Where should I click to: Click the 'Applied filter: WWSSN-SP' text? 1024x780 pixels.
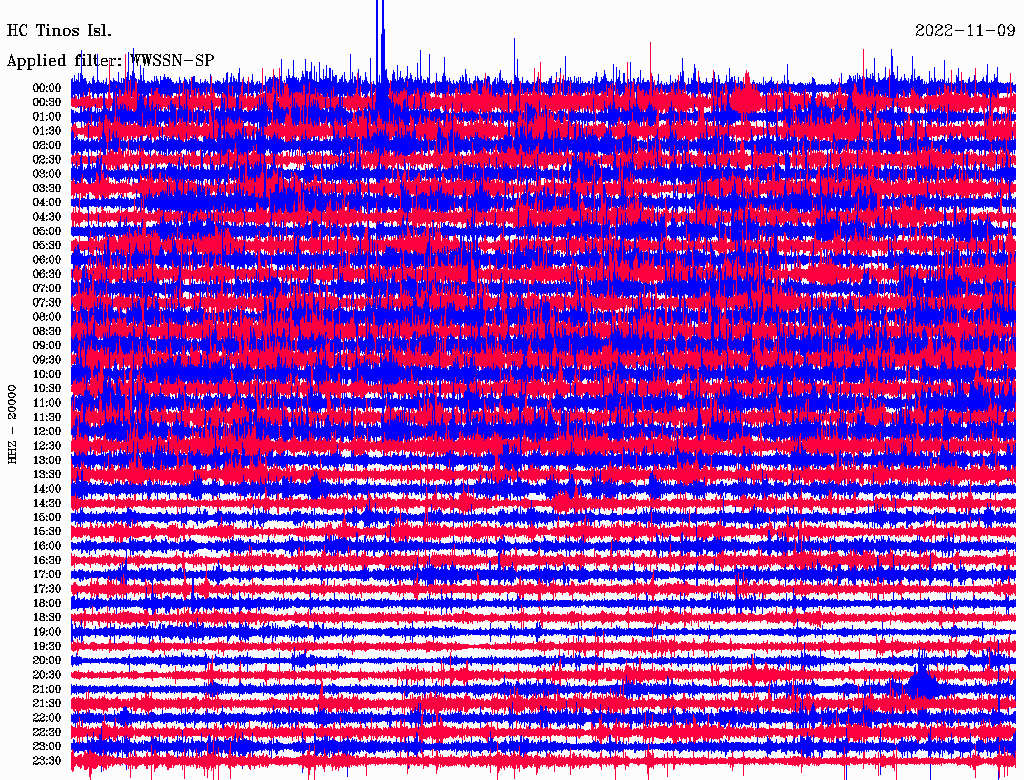(x=110, y=61)
